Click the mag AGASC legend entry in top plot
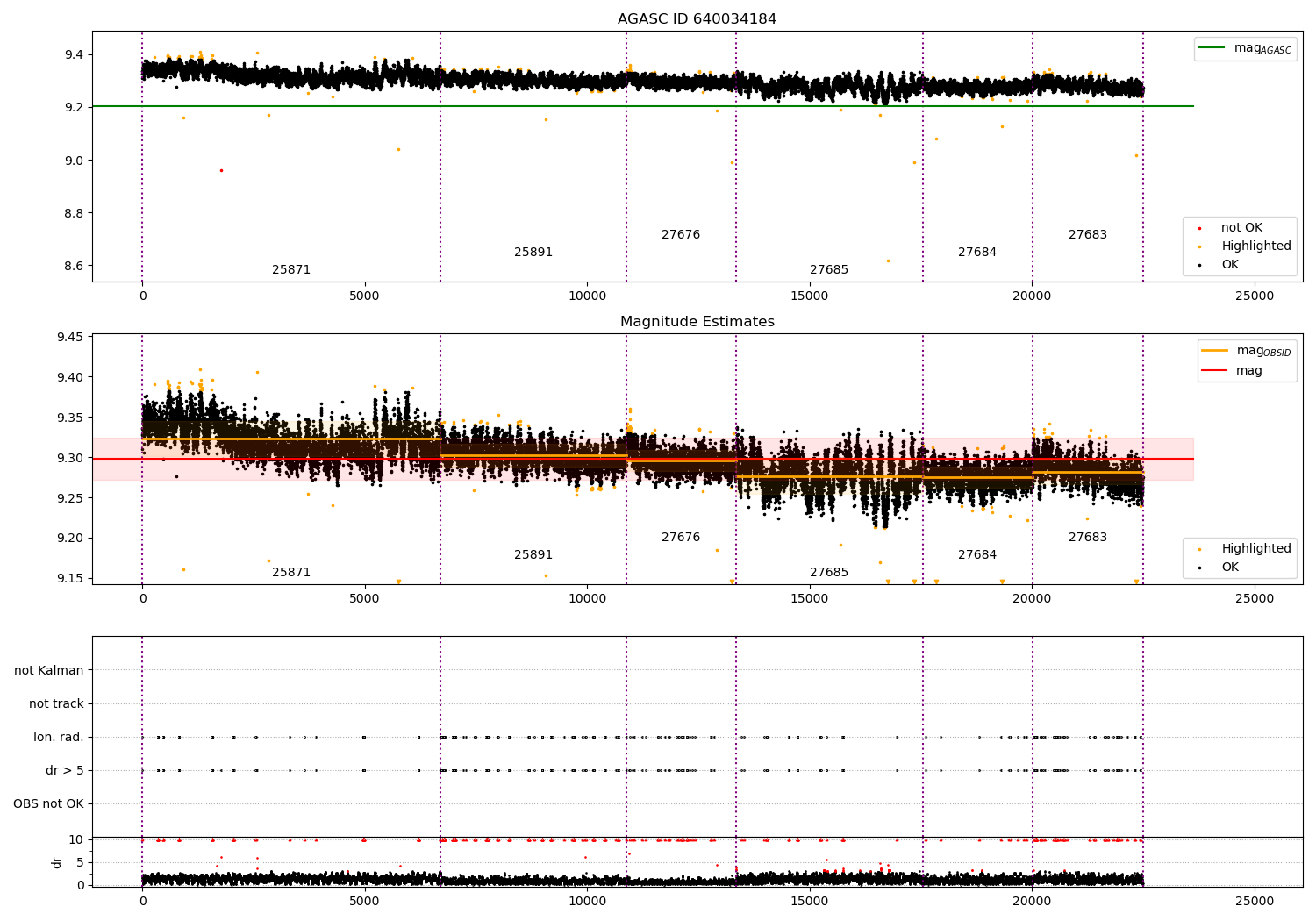Screen dimensions: 1316x921 click(1246, 48)
